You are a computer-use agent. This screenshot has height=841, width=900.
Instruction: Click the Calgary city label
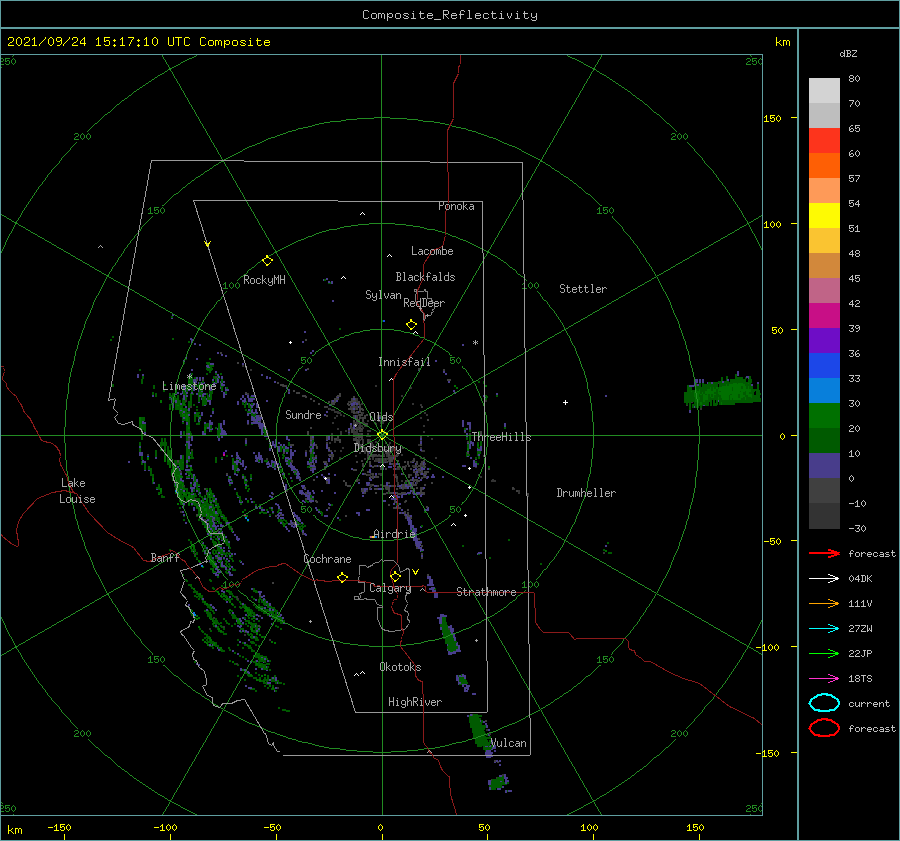click(390, 588)
